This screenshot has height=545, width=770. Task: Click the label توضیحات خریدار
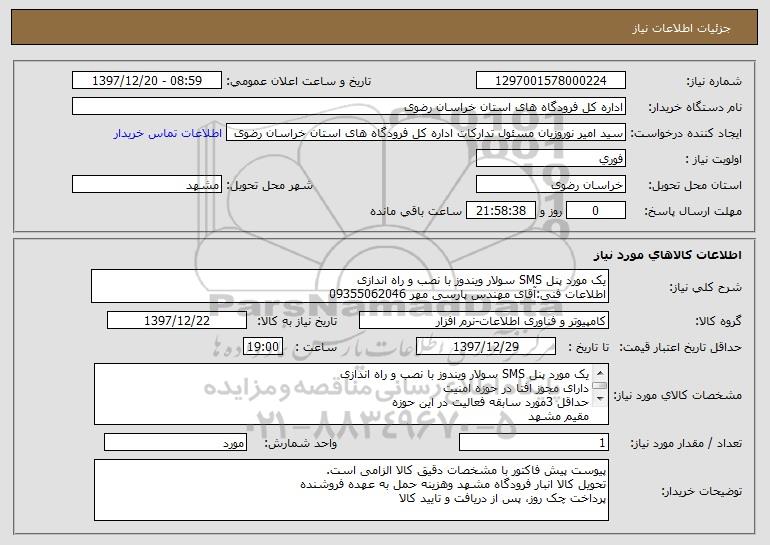tap(701, 491)
